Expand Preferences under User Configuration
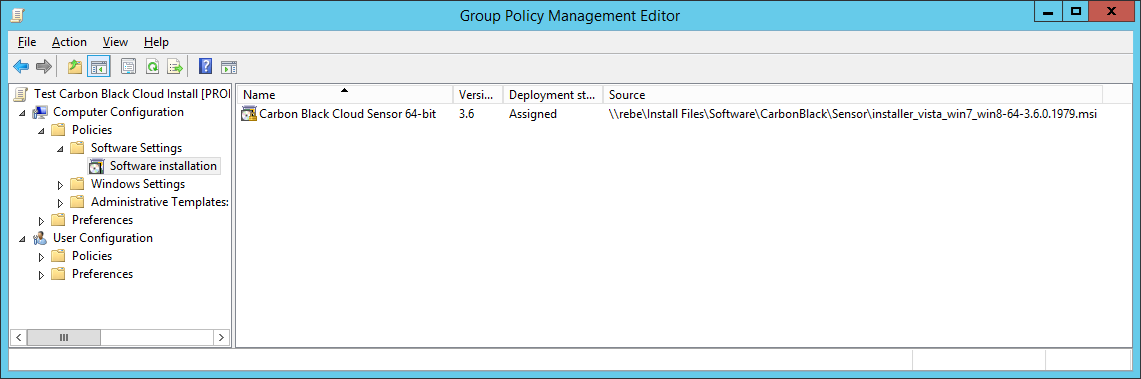The width and height of the screenshot is (1141, 379). [x=41, y=275]
